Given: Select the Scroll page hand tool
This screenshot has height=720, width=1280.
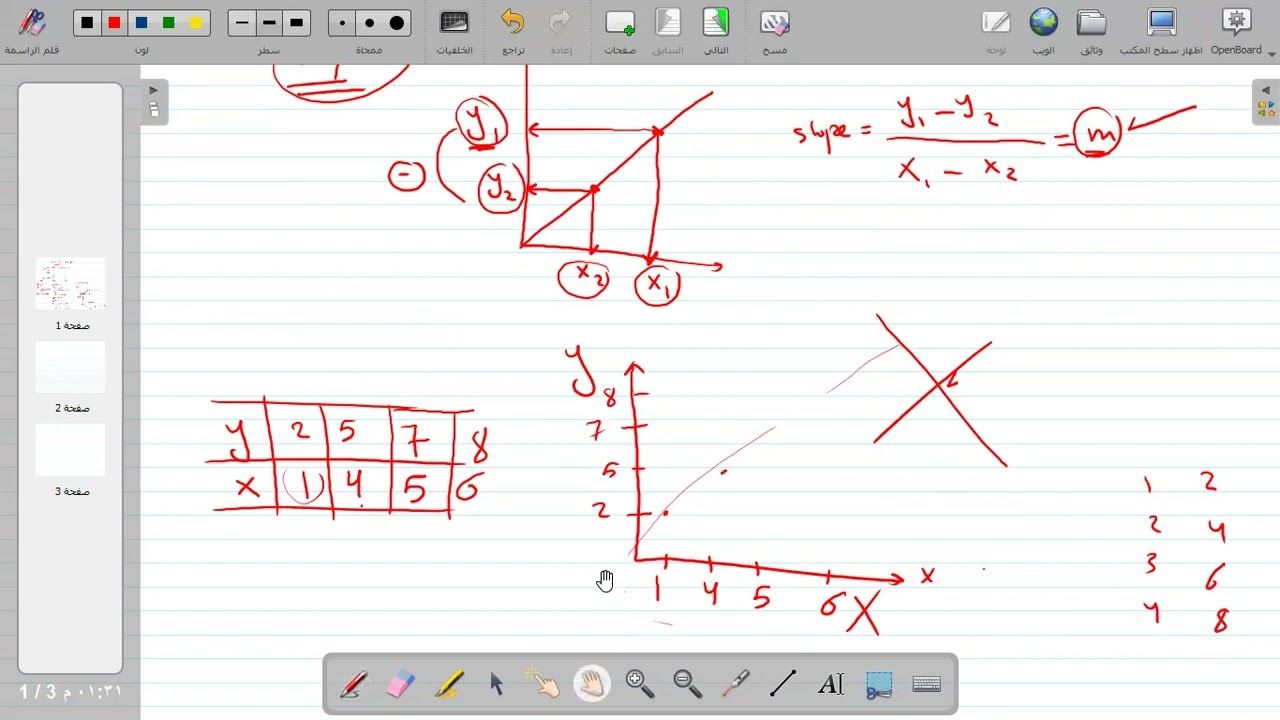Looking at the screenshot, I should pos(592,684).
